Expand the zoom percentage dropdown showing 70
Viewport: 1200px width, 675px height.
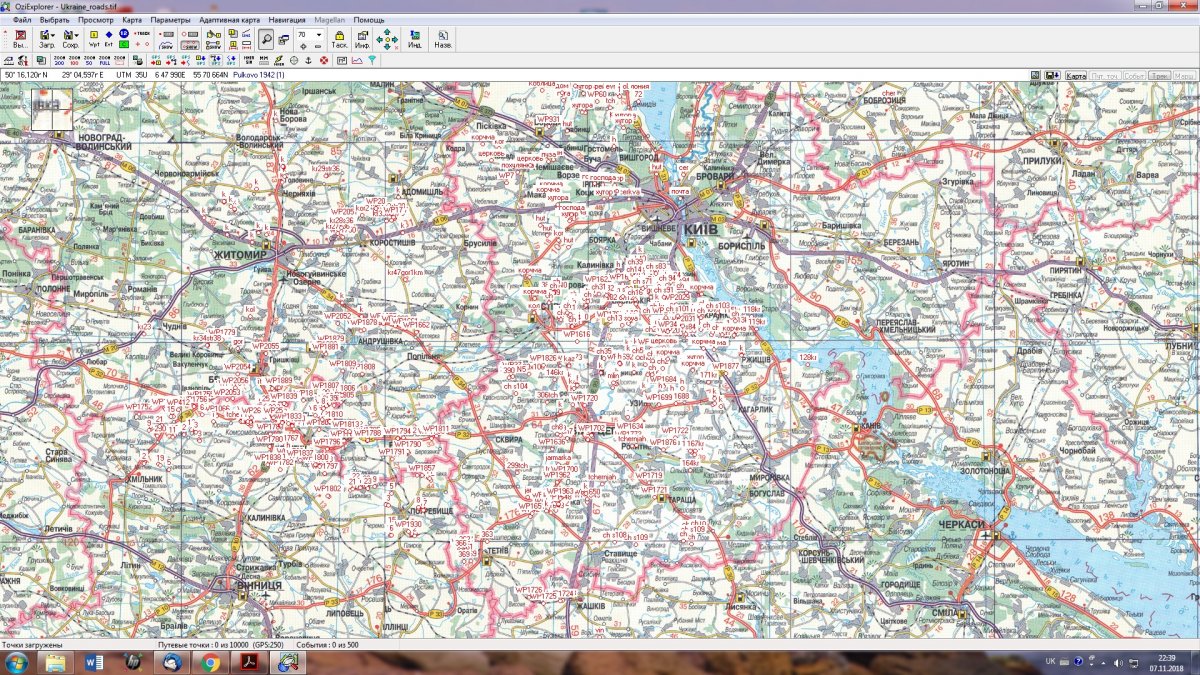coord(319,34)
